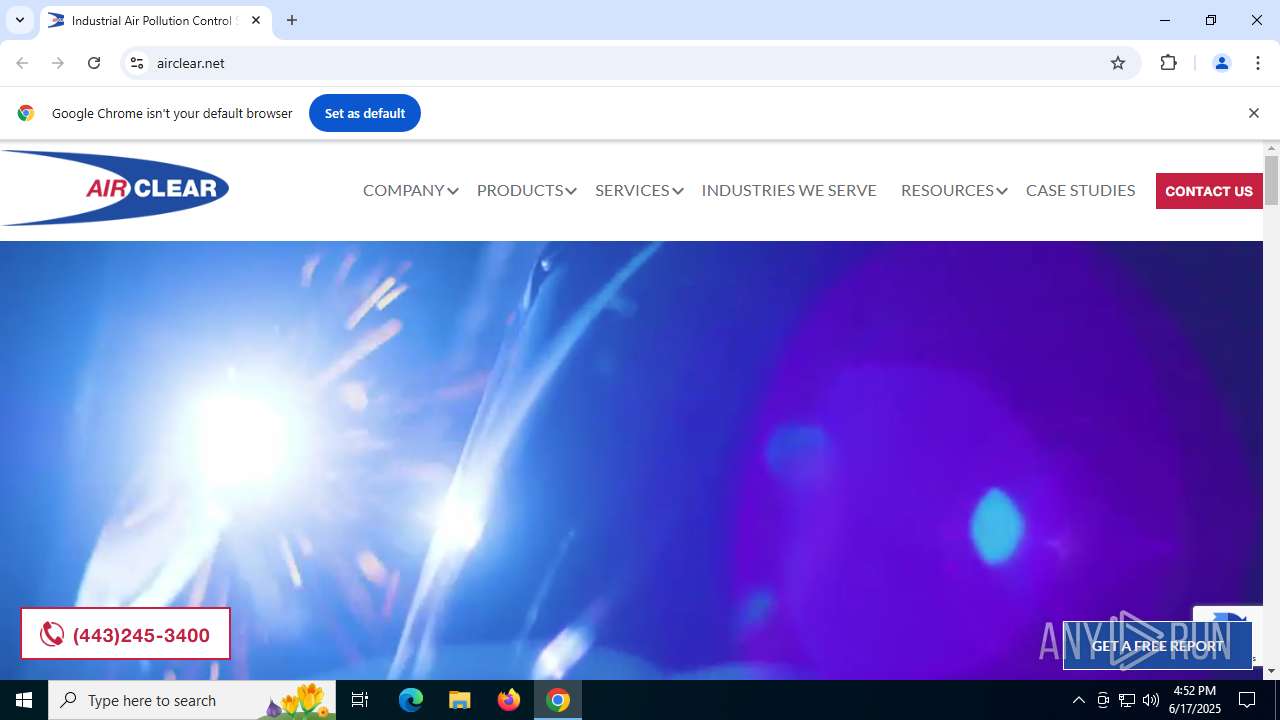This screenshot has height=720, width=1280.
Task: Open Task View on taskbar
Action: (360, 700)
